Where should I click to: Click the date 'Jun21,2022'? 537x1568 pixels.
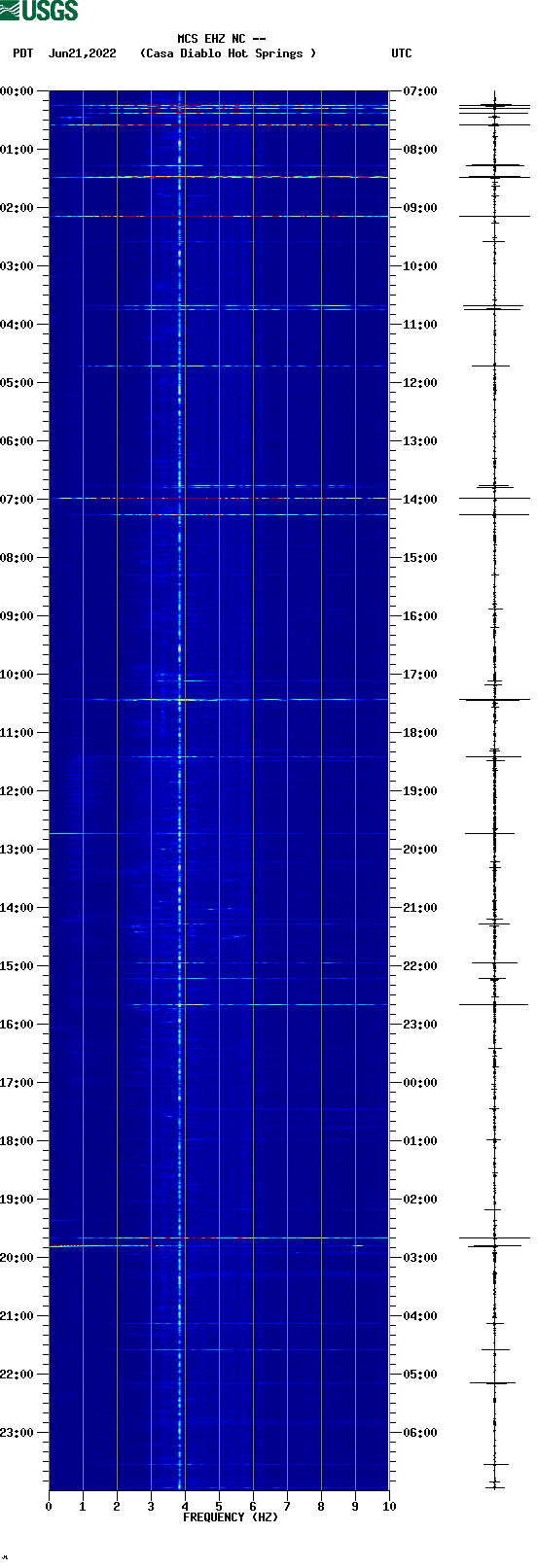(x=82, y=53)
